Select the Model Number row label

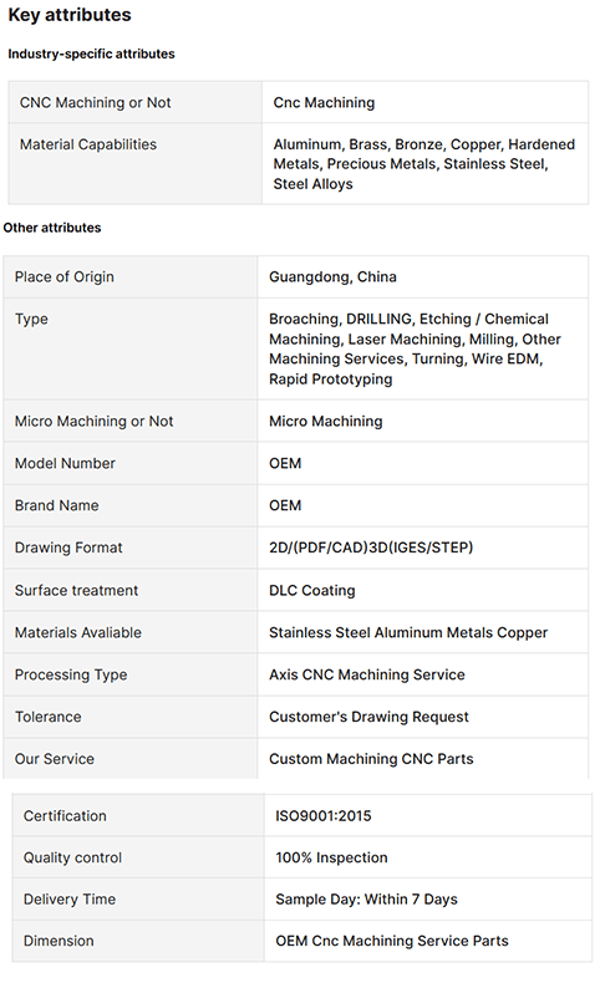[x=65, y=463]
